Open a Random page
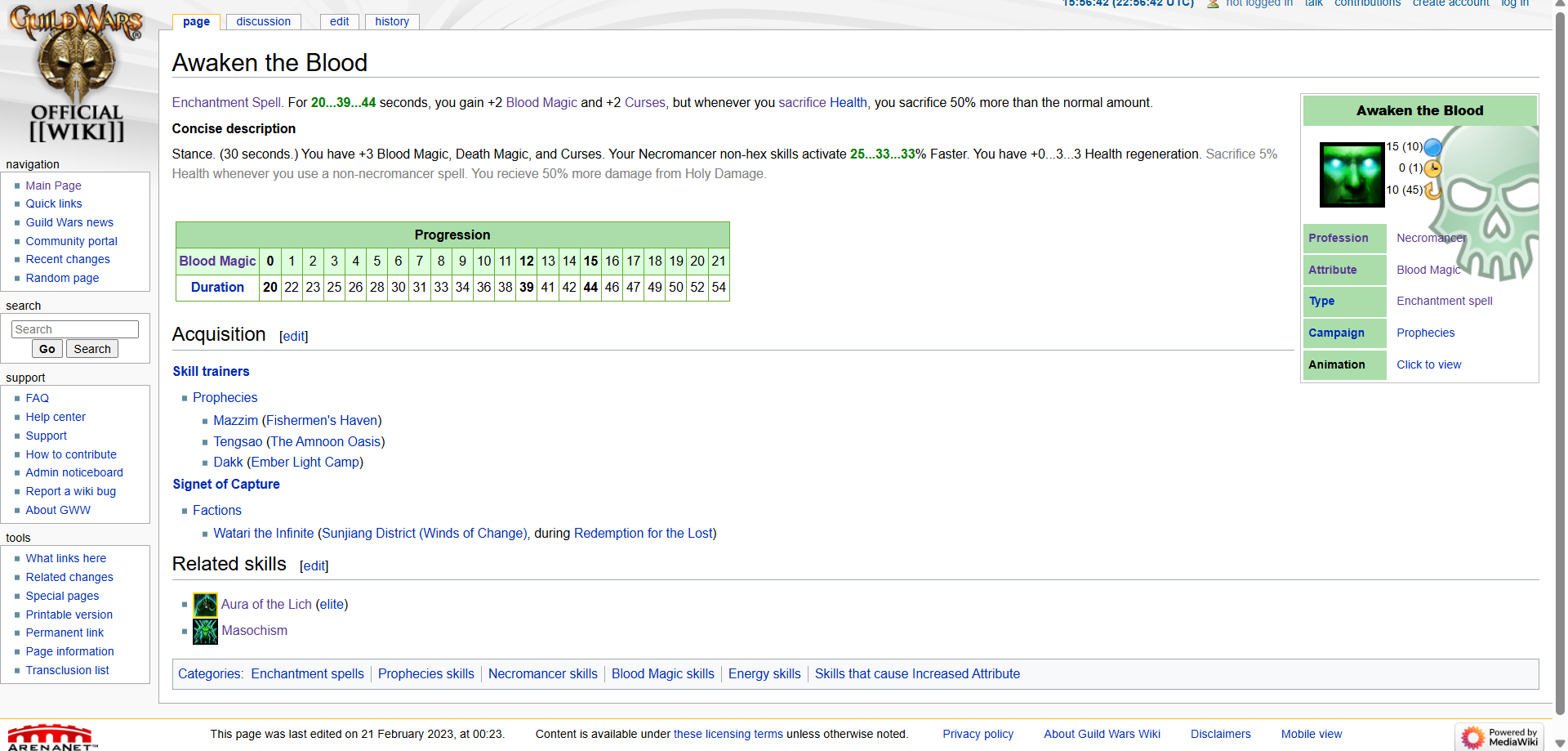1568x751 pixels. point(62,278)
